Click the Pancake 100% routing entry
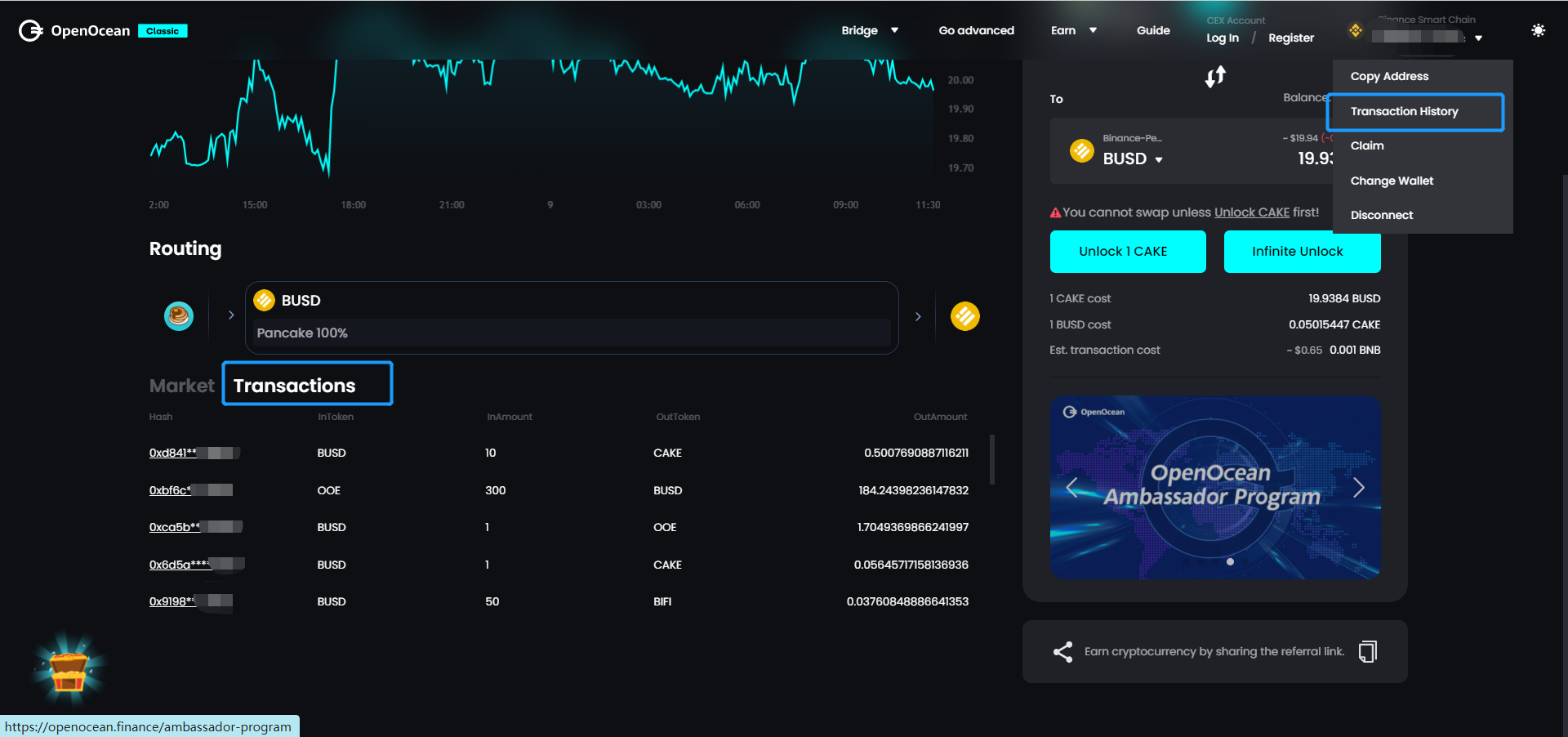This screenshot has width=1568, height=737. click(x=573, y=333)
